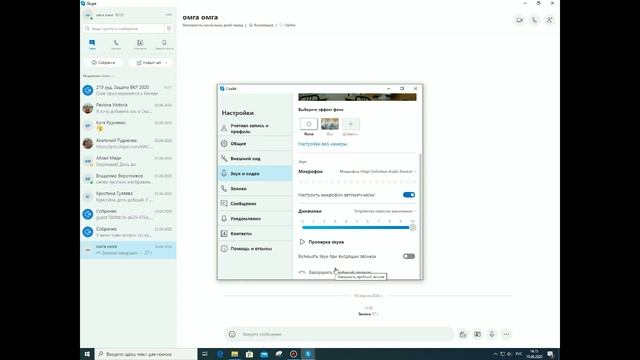Open Галерея link in chat header
The width and height of the screenshot is (640, 360).
(261, 25)
